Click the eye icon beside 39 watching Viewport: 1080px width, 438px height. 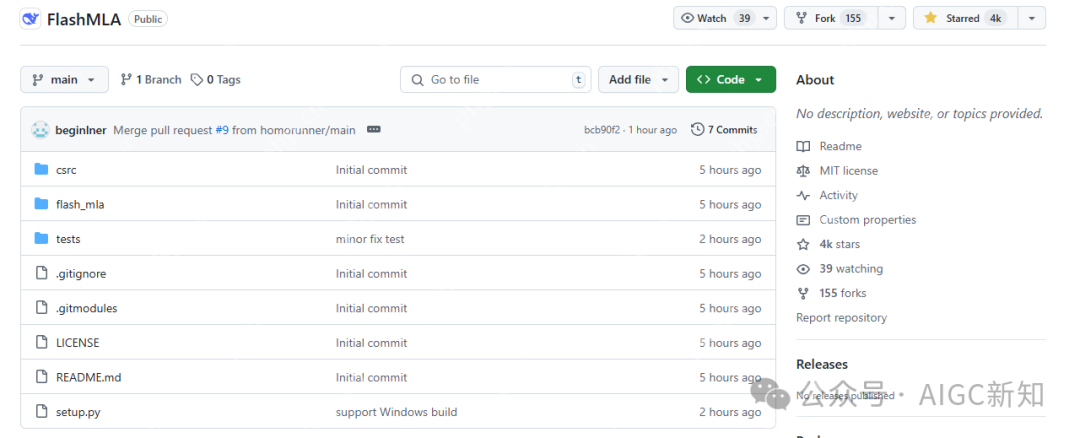pos(803,269)
